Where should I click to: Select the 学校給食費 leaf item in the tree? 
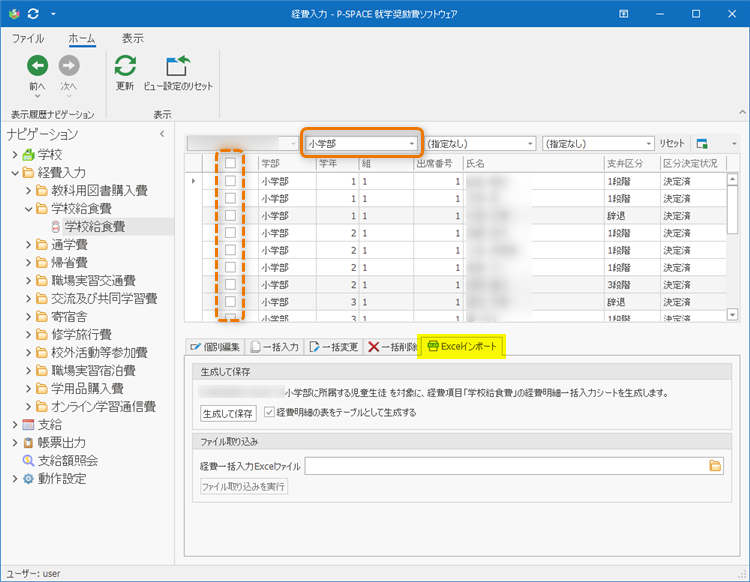point(95,226)
